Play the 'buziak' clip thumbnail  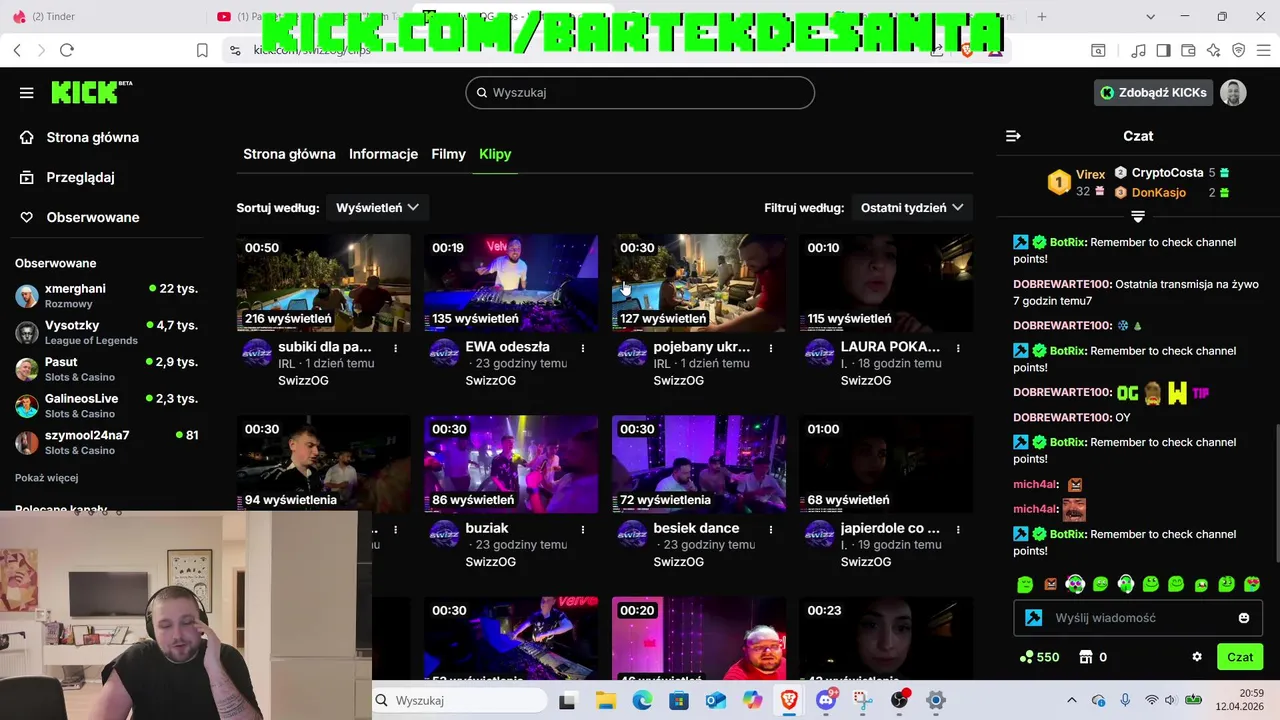[511, 464]
